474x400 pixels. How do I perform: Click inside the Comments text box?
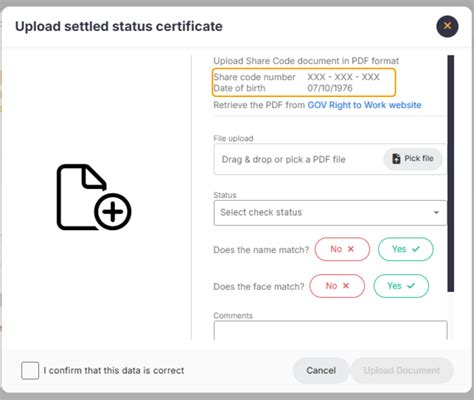point(330,330)
